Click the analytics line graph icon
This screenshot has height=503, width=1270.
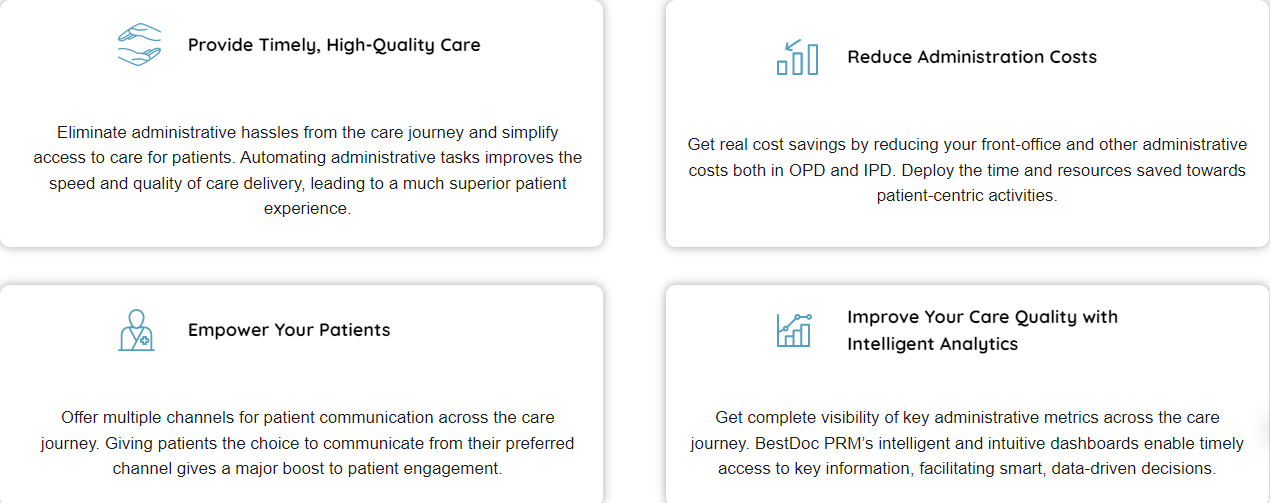coord(794,330)
